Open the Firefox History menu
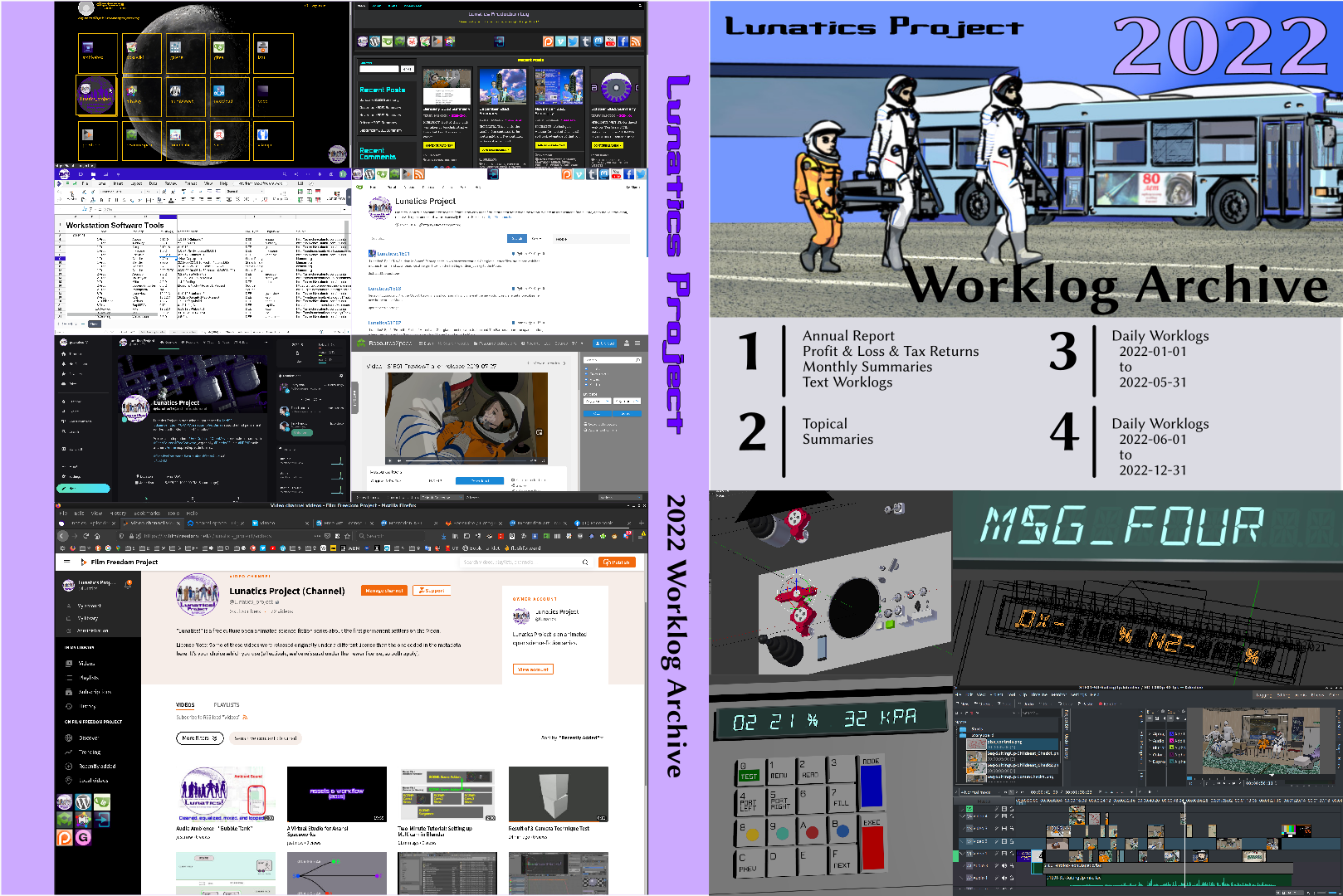 pos(119,514)
